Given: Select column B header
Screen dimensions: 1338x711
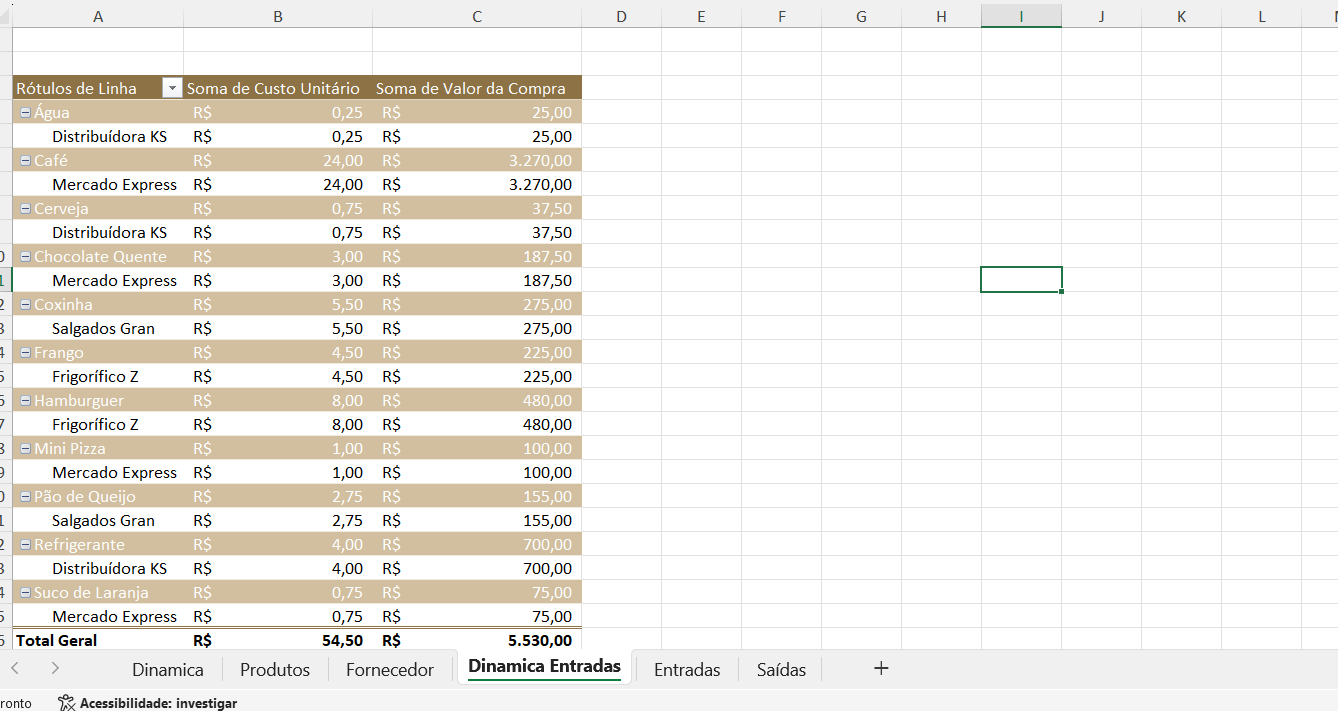Looking at the screenshot, I should pos(278,16).
